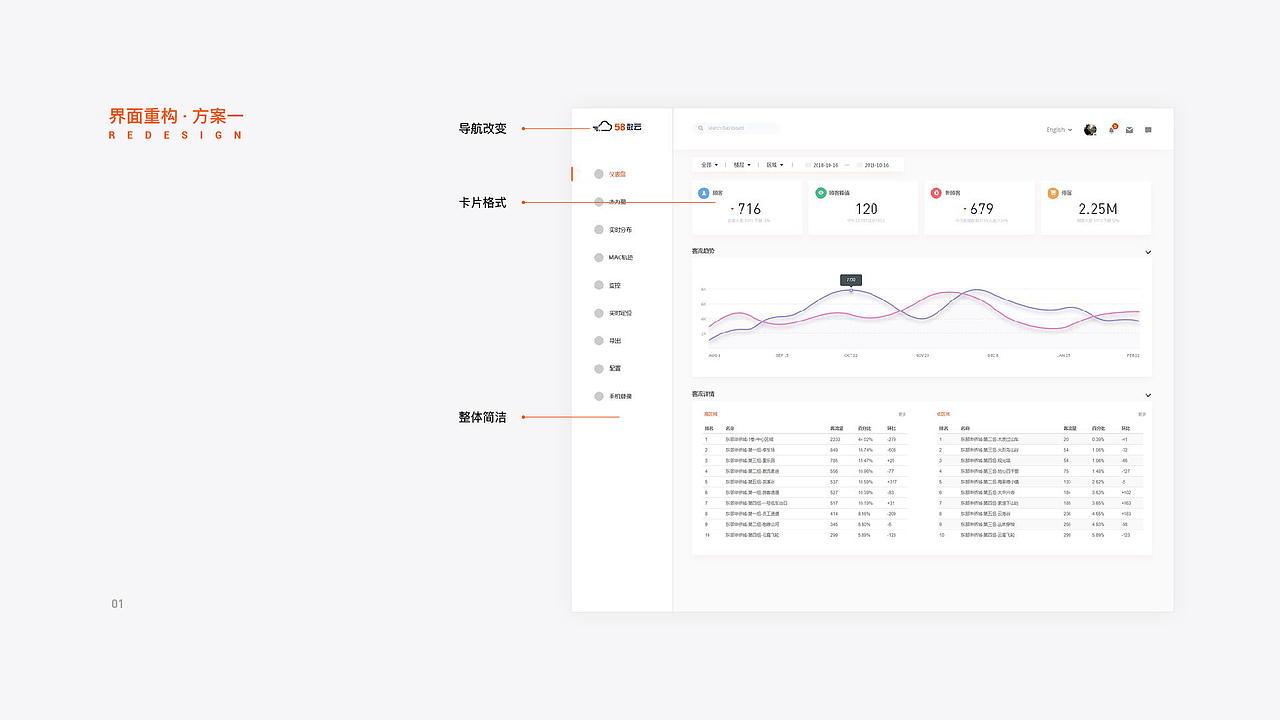Click the gray circle icon beside 导出
The width and height of the screenshot is (1280, 720).
pos(599,341)
